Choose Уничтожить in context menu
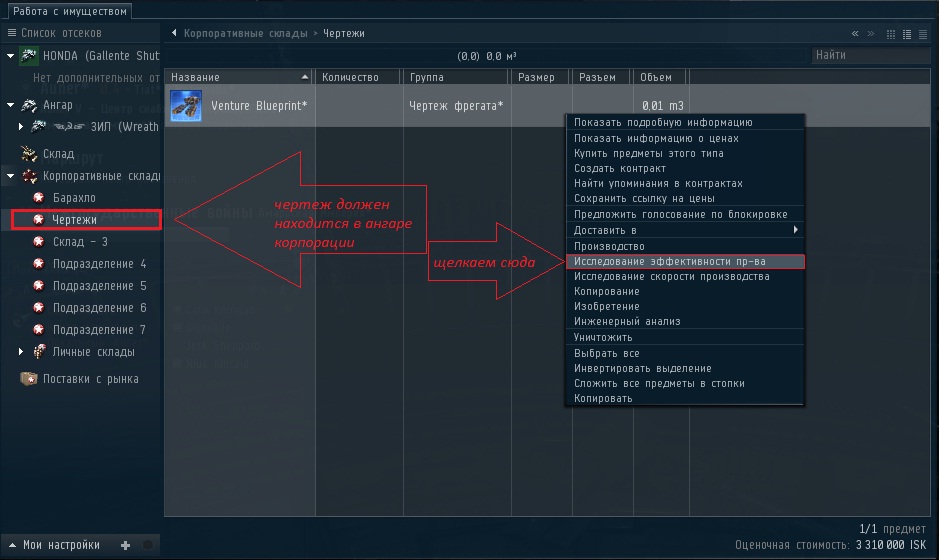The height and width of the screenshot is (560, 939). pos(684,337)
